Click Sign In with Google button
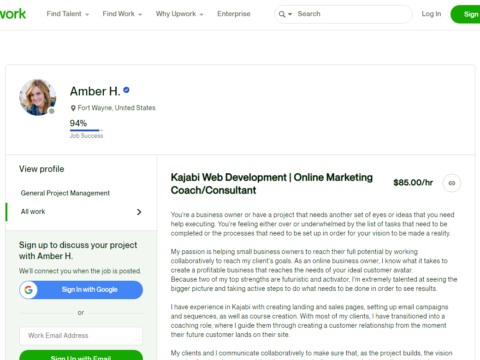 click(81, 290)
